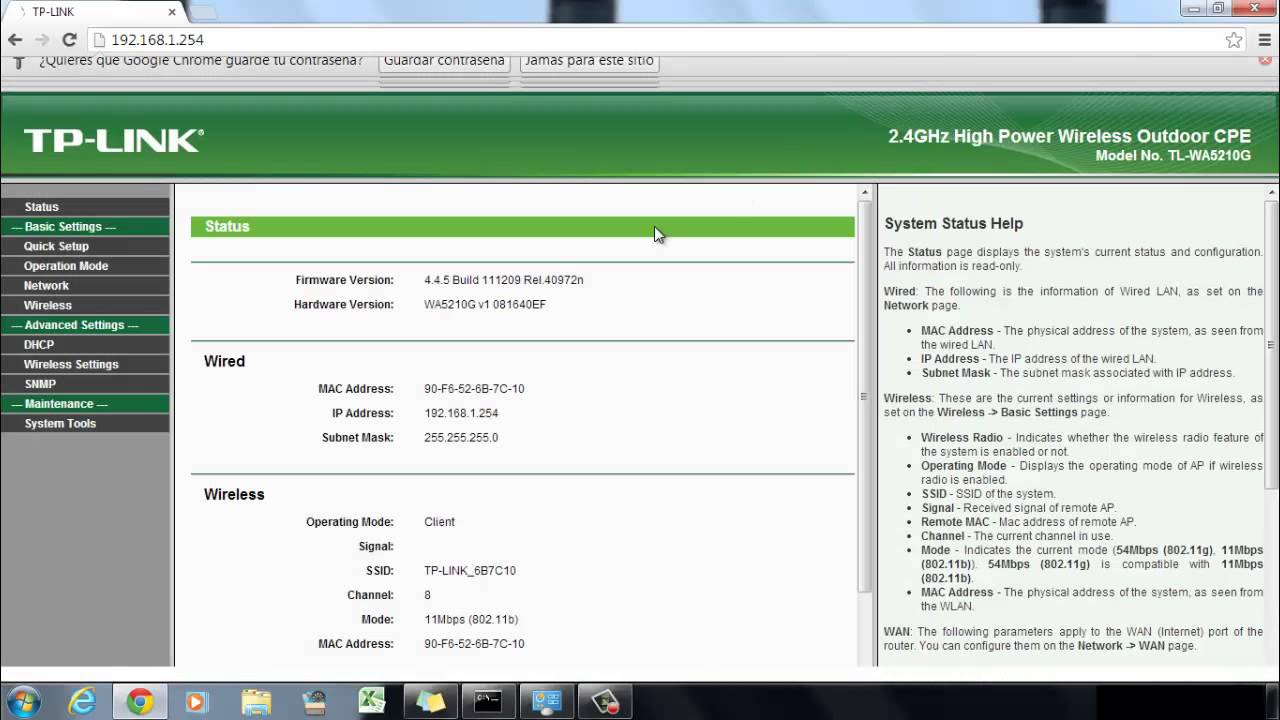
Task: Click the Jamás para este sitio button
Action: point(589,60)
